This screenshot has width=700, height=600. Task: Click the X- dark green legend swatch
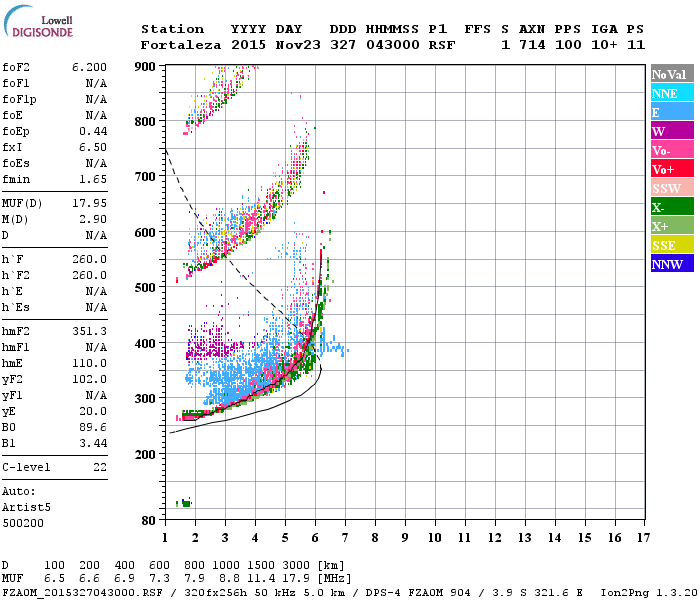[672, 207]
